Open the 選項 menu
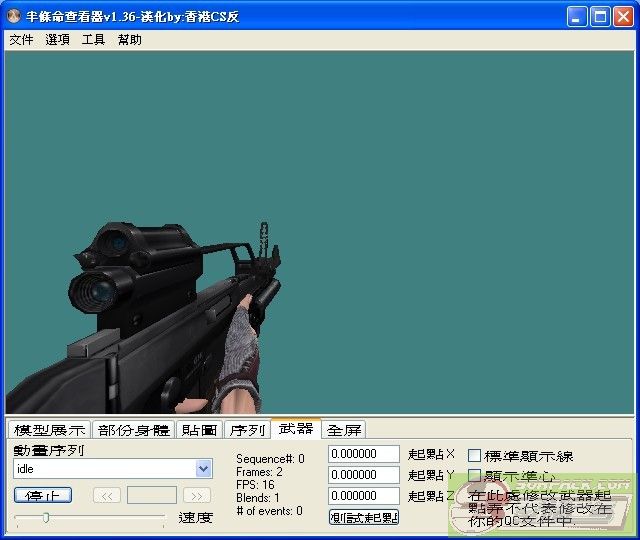The width and height of the screenshot is (640, 540). tap(57, 40)
